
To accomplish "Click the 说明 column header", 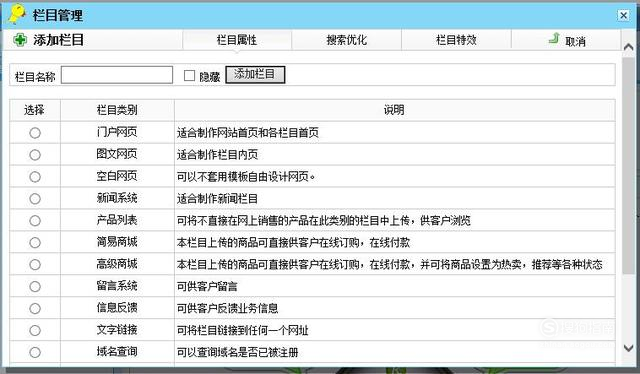I will pos(394,110).
